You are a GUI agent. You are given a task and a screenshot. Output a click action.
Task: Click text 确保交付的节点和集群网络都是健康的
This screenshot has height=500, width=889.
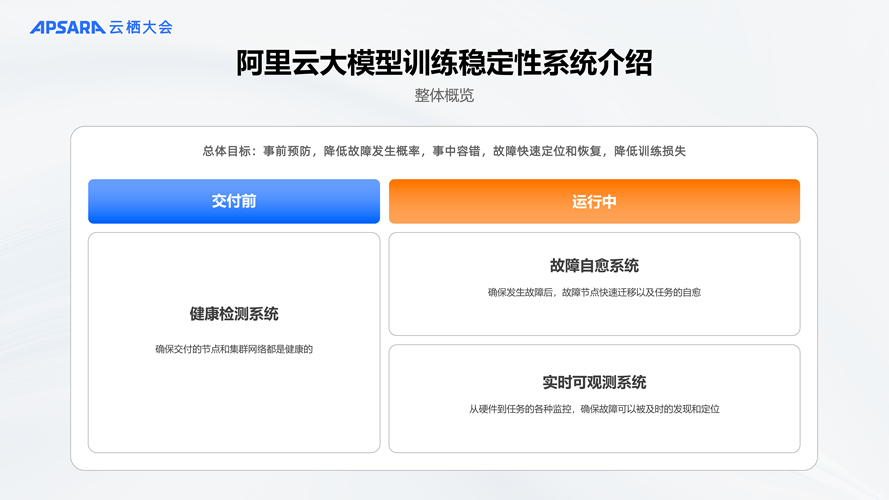(234, 349)
